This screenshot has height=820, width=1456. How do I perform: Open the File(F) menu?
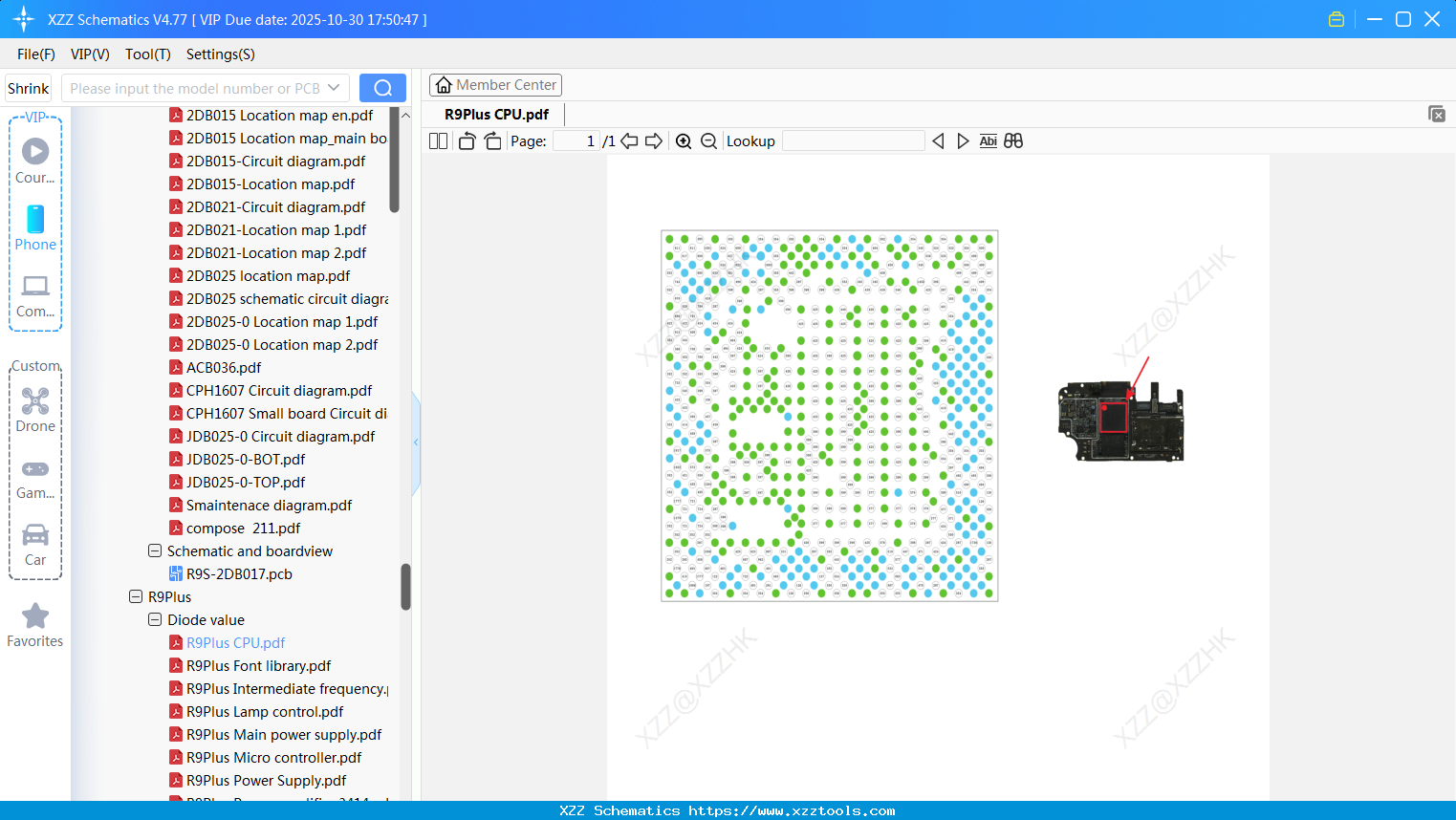(36, 54)
